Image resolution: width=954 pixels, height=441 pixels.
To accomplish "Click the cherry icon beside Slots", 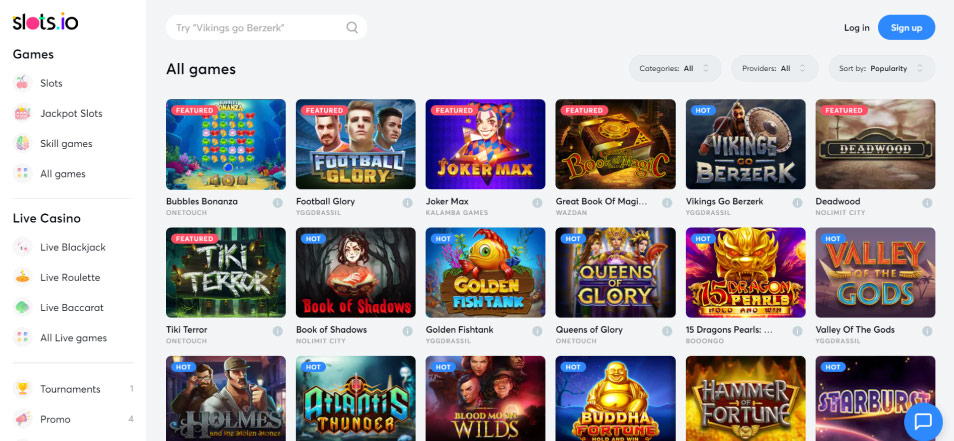I will click(23, 83).
